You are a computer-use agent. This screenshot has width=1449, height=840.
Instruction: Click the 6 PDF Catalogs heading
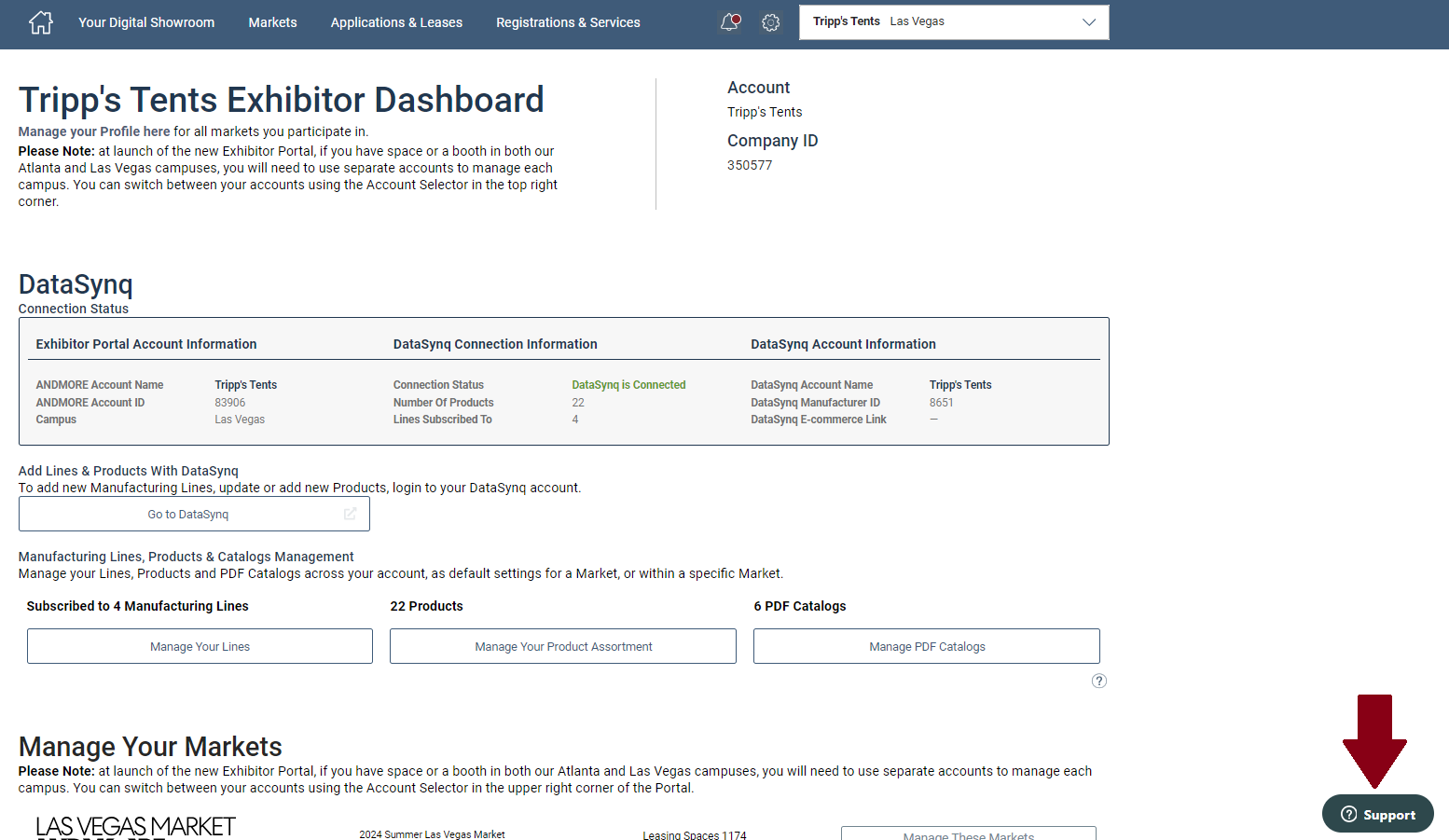pyautogui.click(x=800, y=606)
